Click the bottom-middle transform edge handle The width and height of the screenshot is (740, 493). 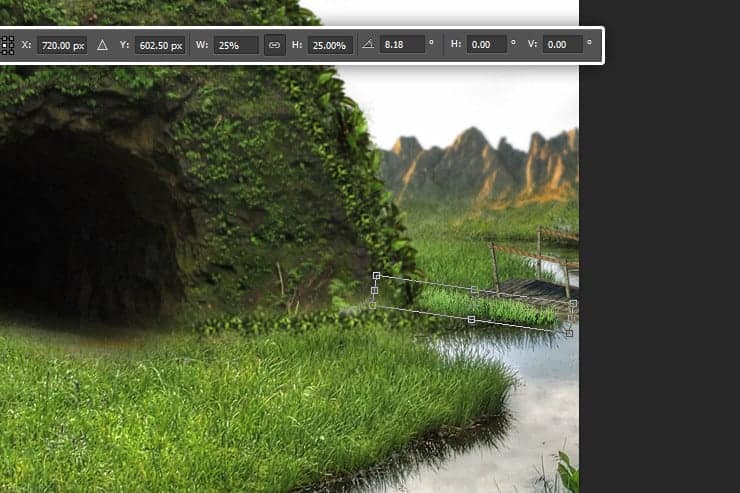[471, 319]
